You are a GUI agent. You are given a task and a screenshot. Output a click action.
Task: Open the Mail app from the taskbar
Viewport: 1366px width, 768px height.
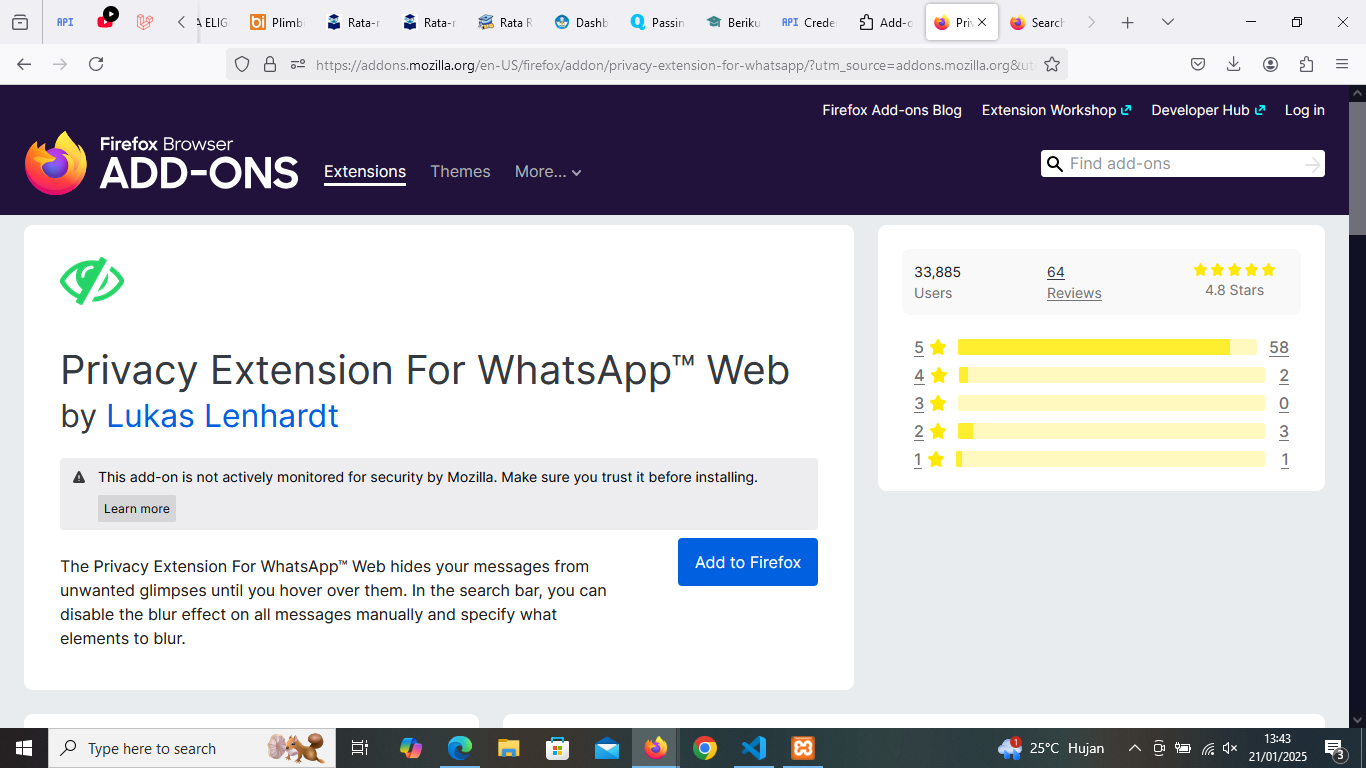click(x=607, y=748)
